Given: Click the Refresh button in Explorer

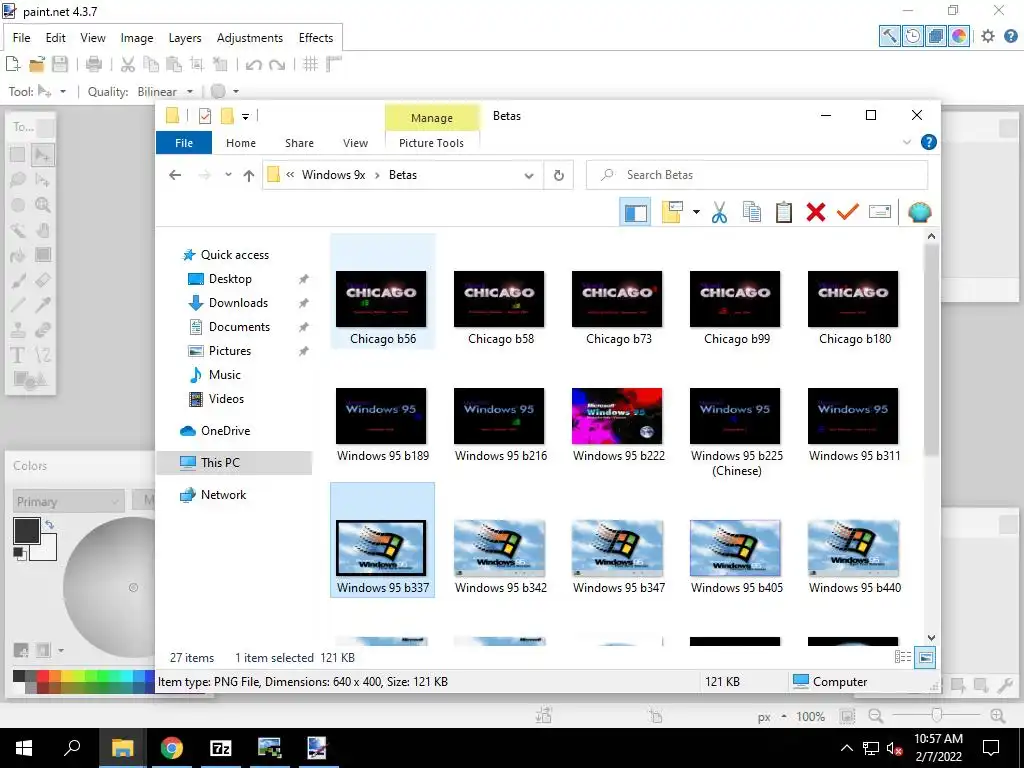Looking at the screenshot, I should (558, 175).
